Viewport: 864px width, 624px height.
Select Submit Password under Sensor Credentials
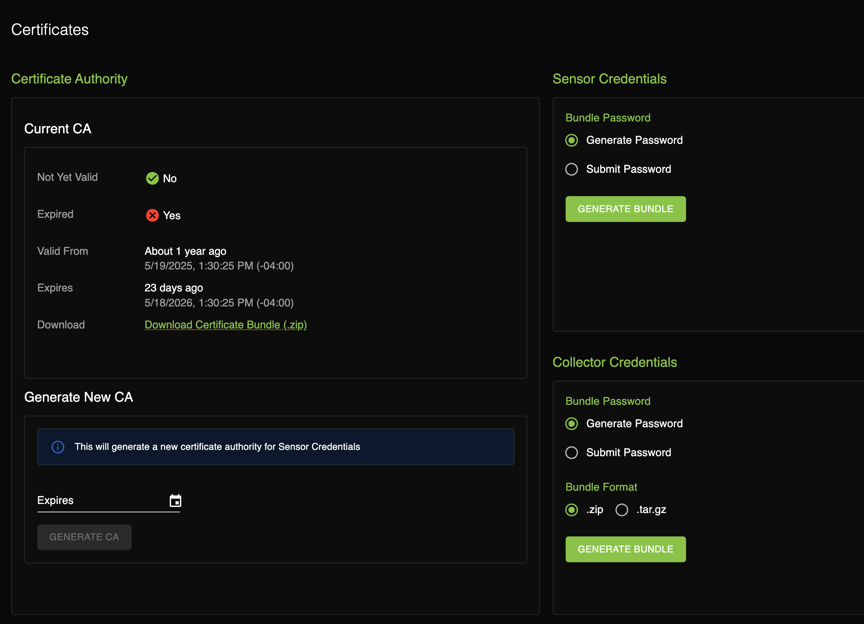[571, 169]
